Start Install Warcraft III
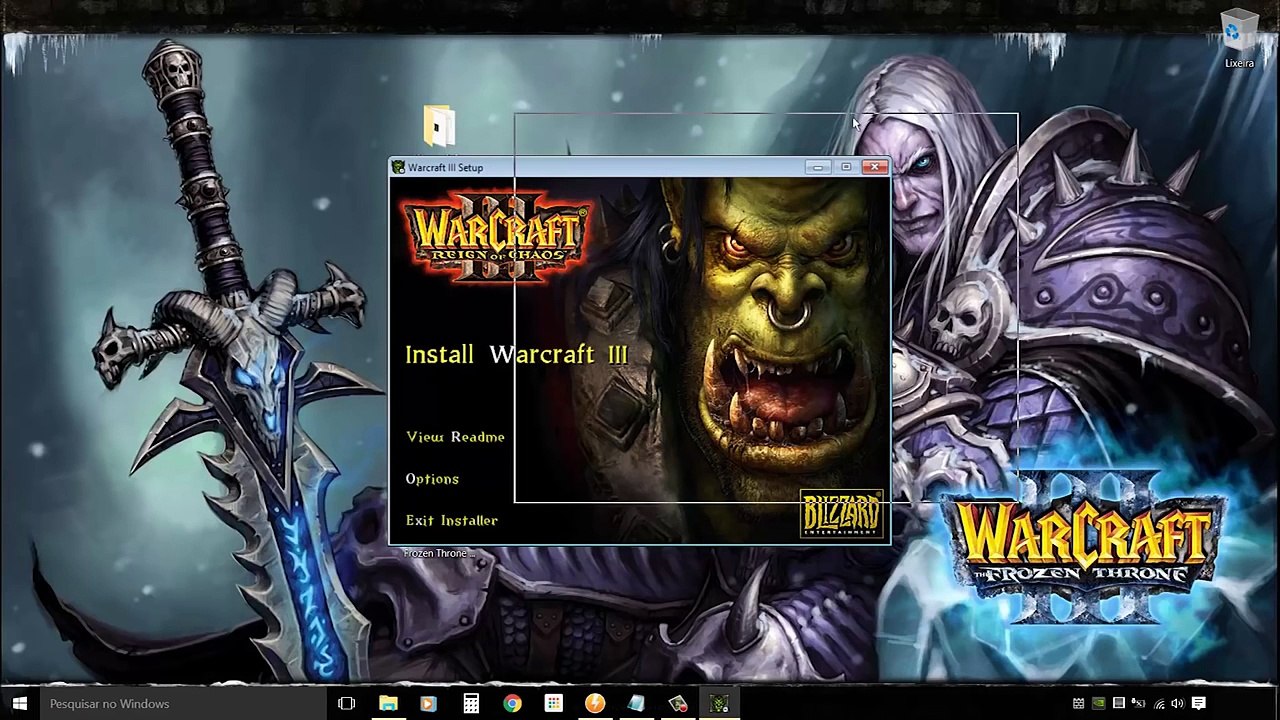1280x720 pixels. tap(516, 354)
